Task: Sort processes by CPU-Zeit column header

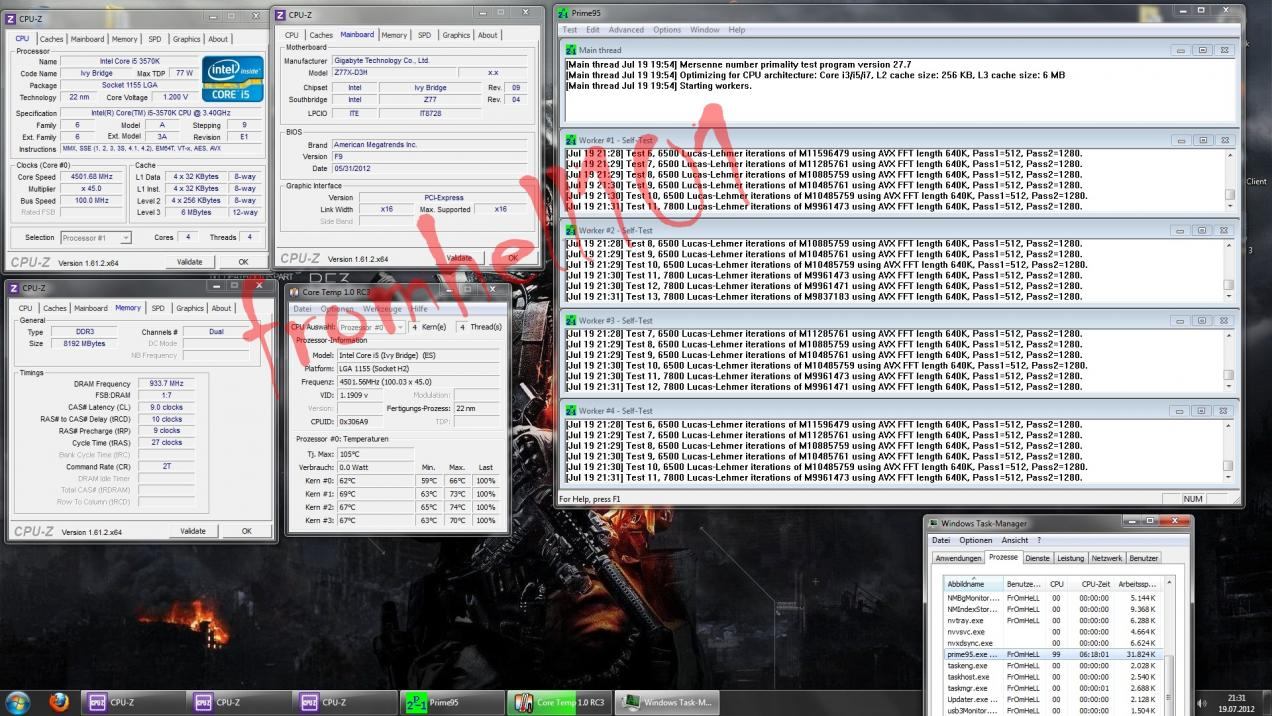Action: (1091, 583)
